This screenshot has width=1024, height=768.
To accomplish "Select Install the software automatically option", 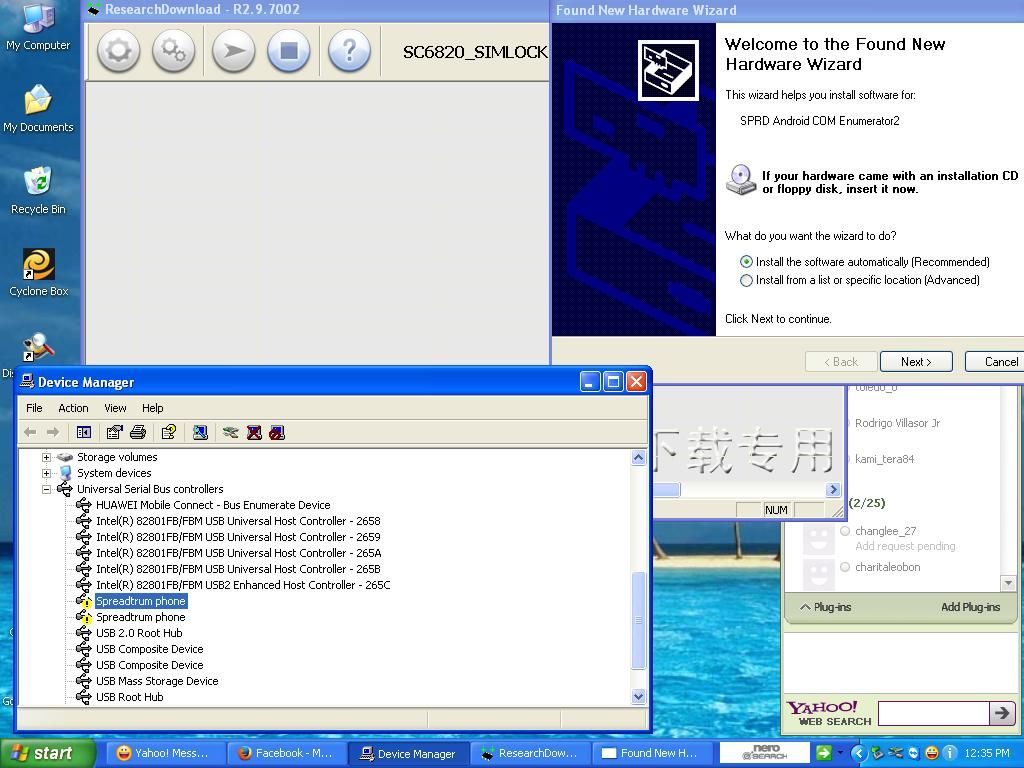I will [x=746, y=262].
